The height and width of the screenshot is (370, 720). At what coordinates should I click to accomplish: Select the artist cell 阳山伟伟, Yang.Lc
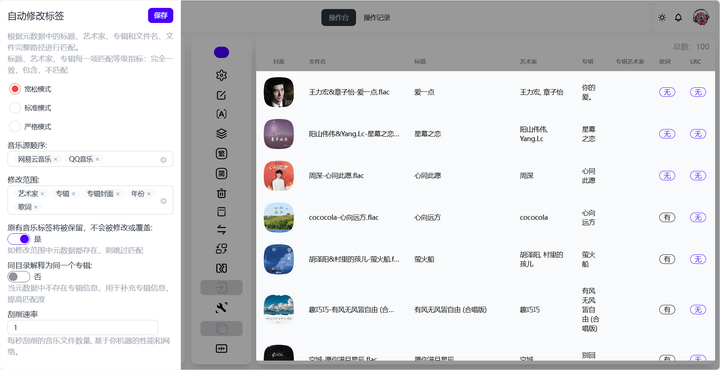534,134
